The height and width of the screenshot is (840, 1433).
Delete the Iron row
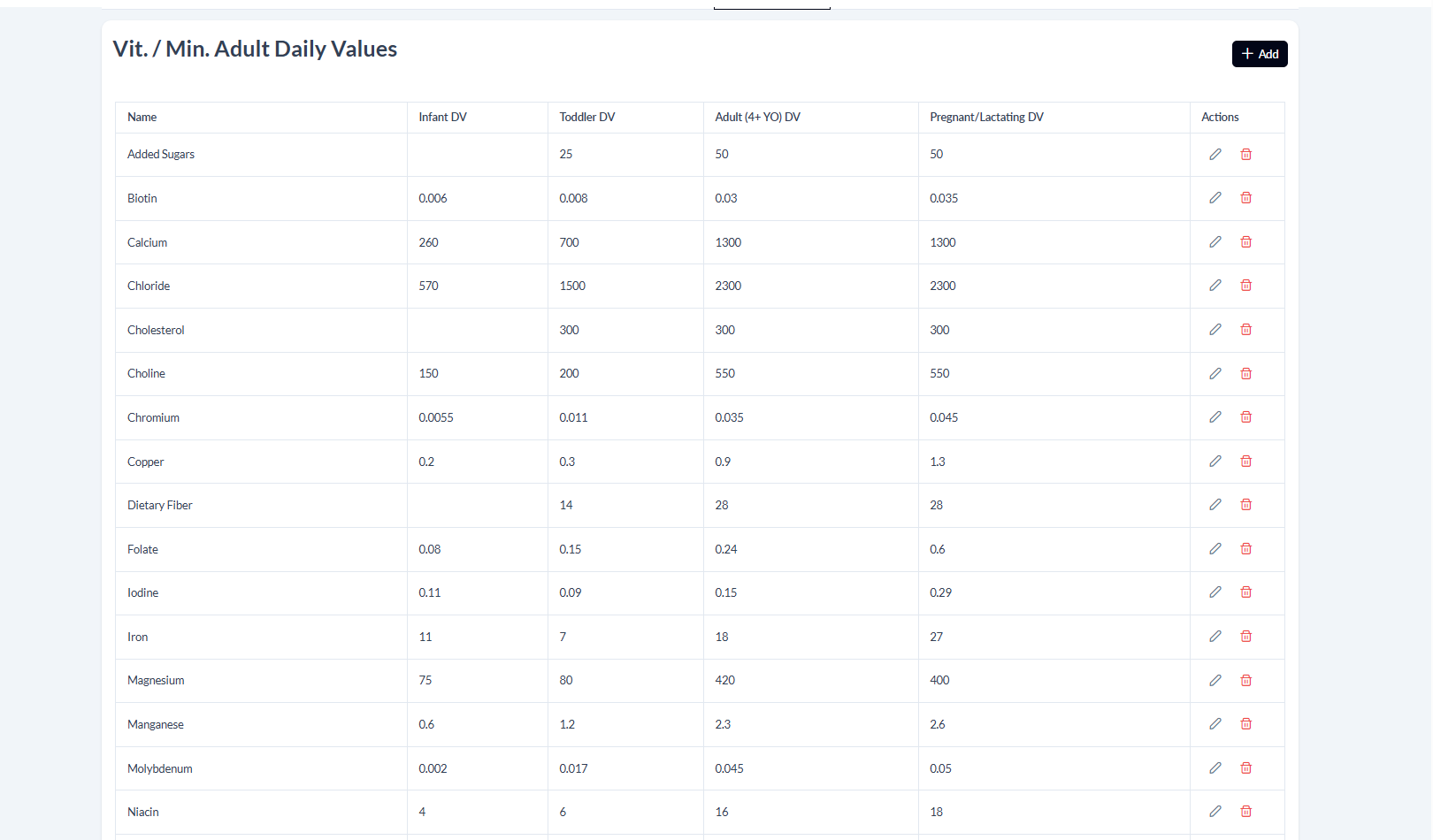pyautogui.click(x=1246, y=637)
